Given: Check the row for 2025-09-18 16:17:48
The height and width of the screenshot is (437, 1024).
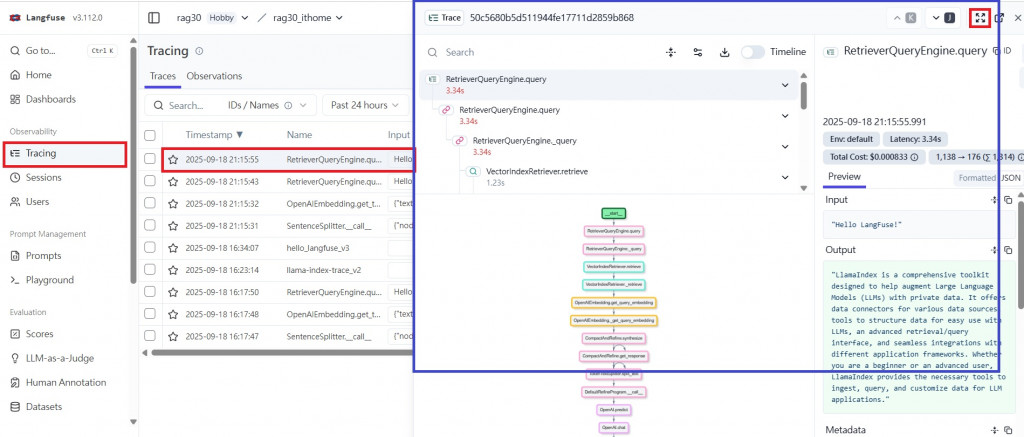Looking at the screenshot, I should click(150, 314).
